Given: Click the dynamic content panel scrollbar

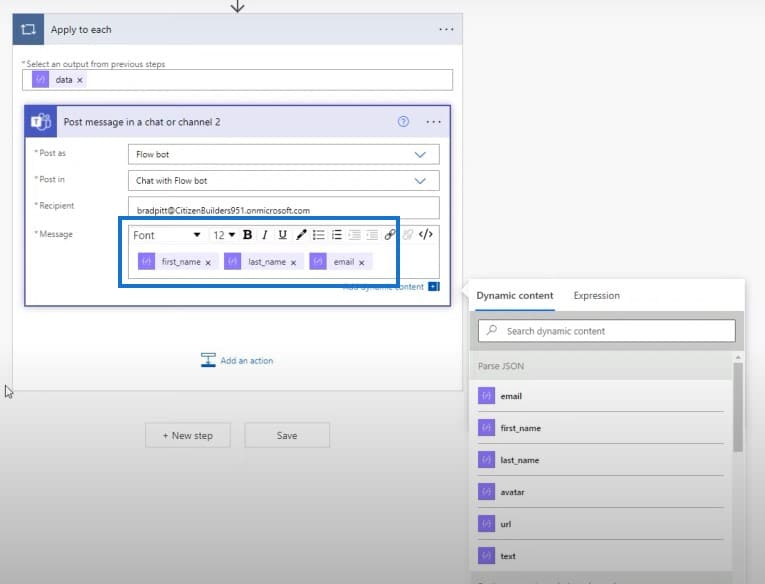Looking at the screenshot, I should [x=738, y=407].
